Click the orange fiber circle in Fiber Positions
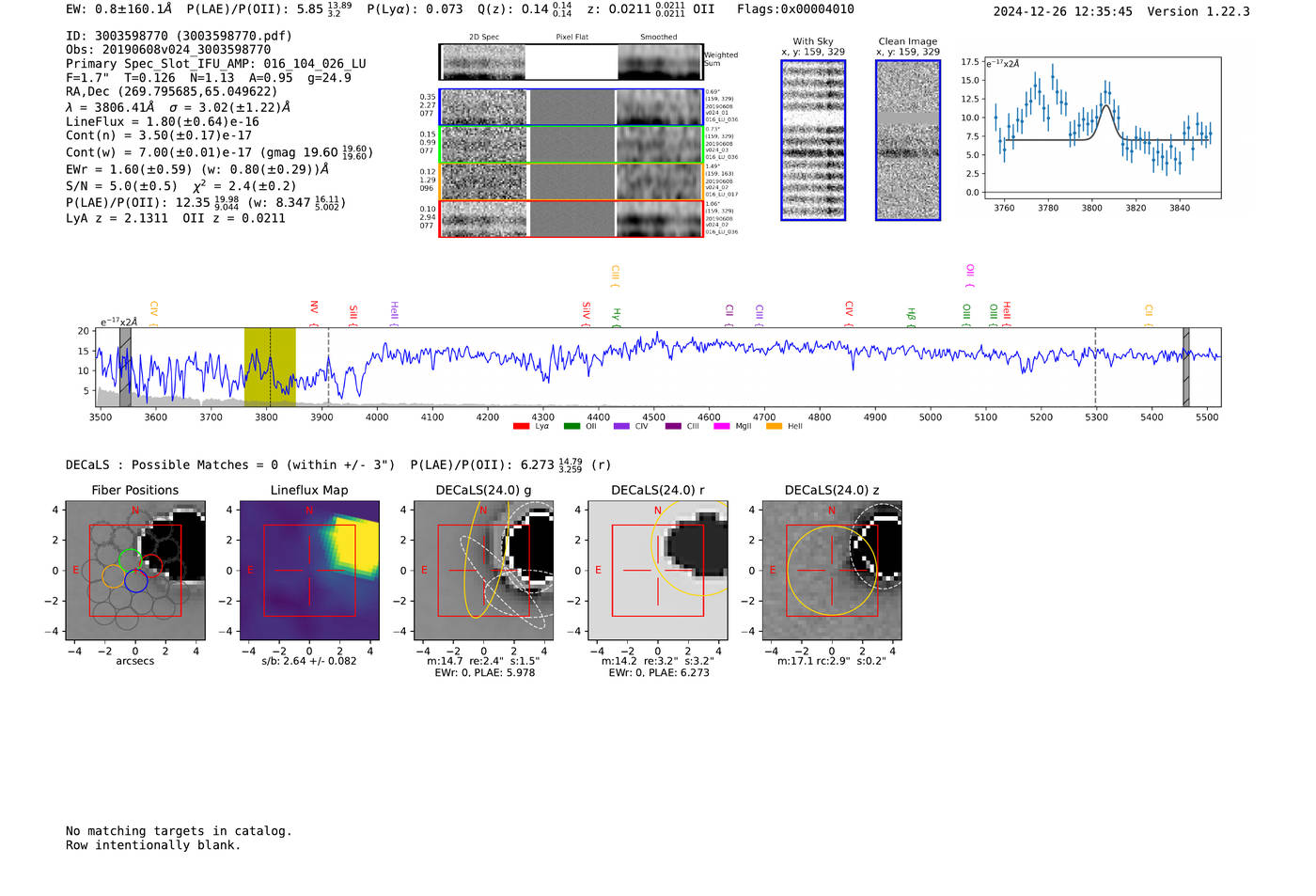Viewport: 1316px width, 896px height. [x=113, y=576]
